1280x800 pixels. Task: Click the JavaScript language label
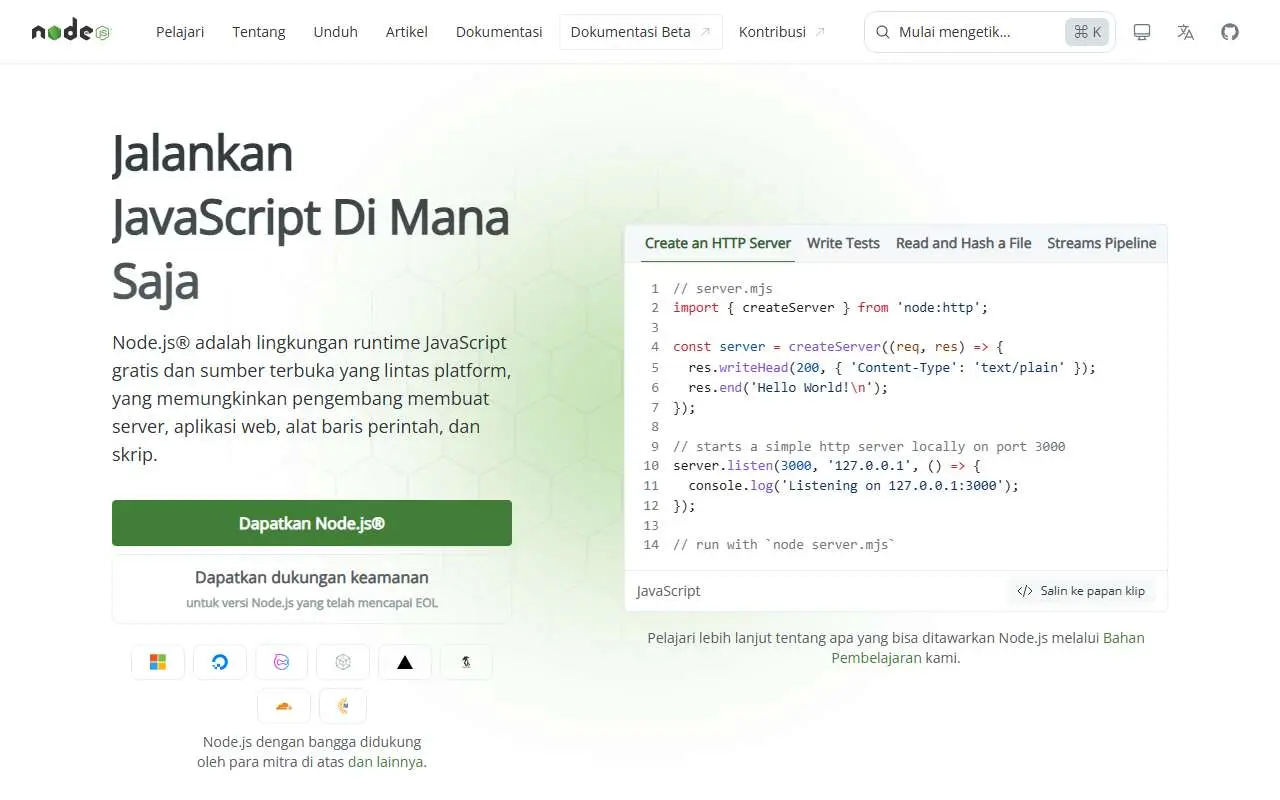pyautogui.click(x=668, y=591)
